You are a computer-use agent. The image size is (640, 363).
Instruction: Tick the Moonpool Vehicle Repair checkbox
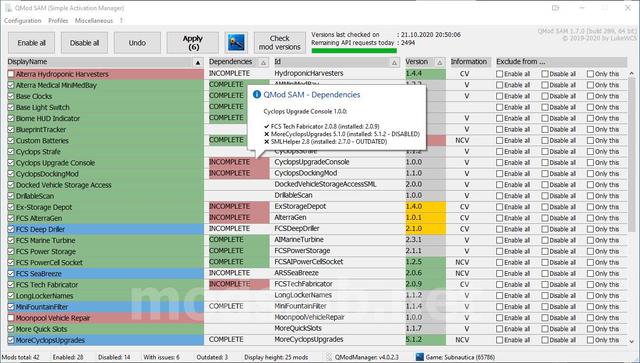click(x=11, y=318)
